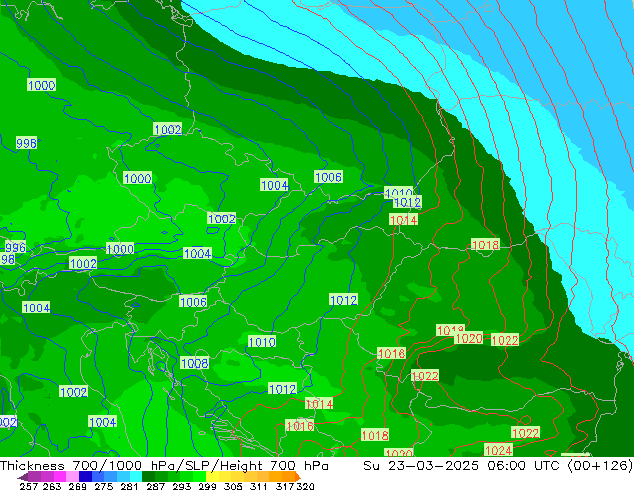
Task: Click the cyan legend swatch next to dark green
Action: tap(136, 476)
